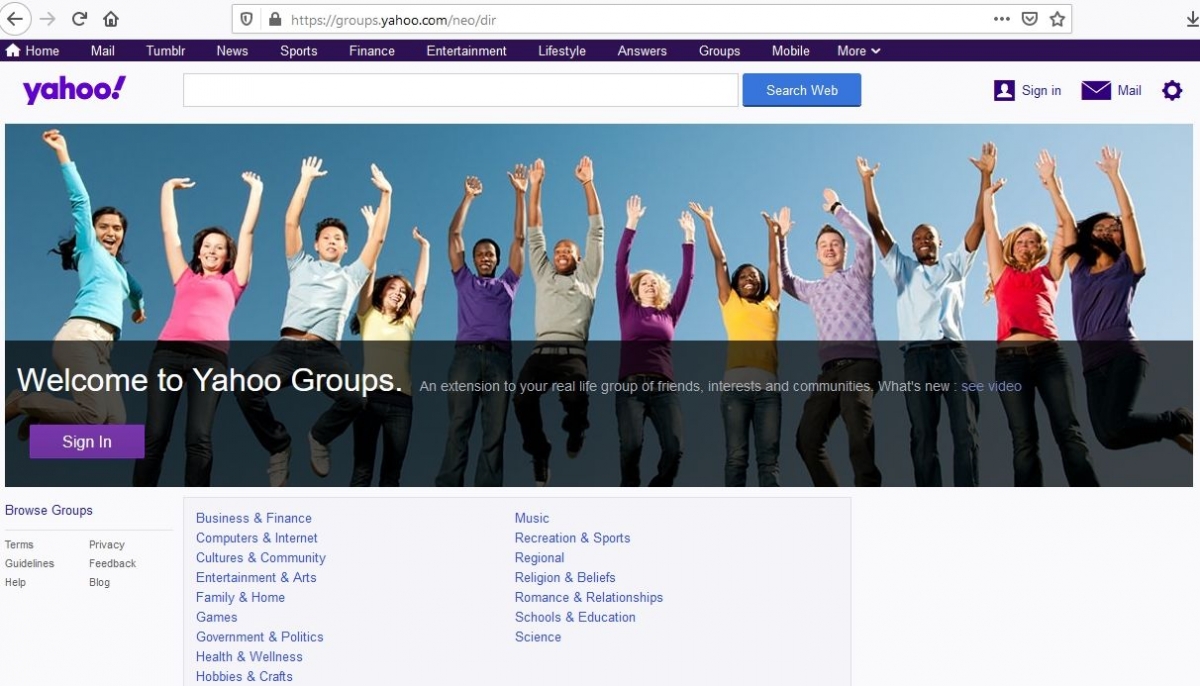Select Groups in the navbar
The image size is (1200, 686).
(719, 51)
